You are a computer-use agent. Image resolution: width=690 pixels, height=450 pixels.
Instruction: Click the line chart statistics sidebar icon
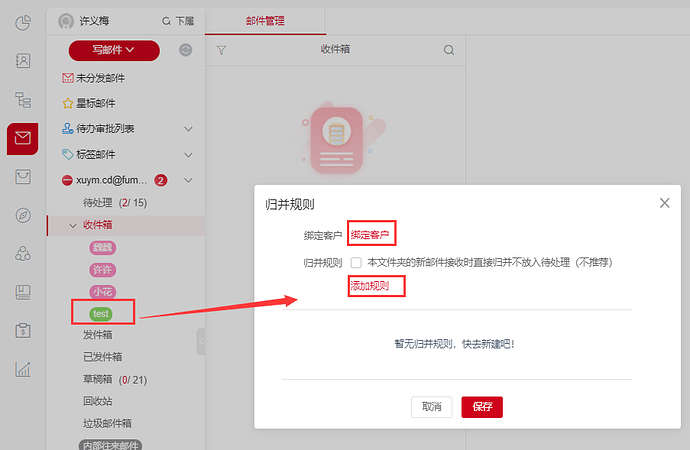click(22, 369)
